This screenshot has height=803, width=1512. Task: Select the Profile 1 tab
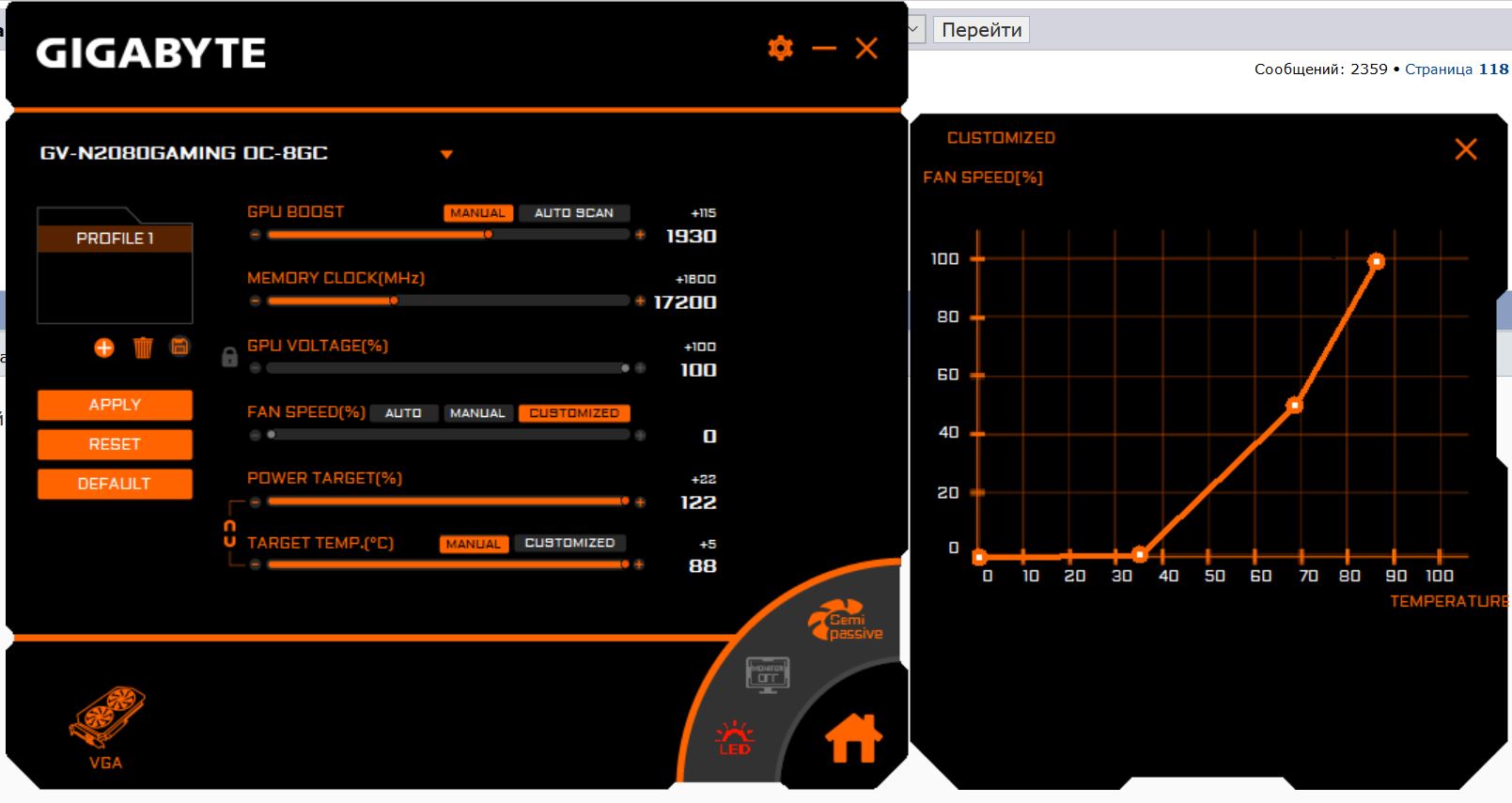point(115,239)
